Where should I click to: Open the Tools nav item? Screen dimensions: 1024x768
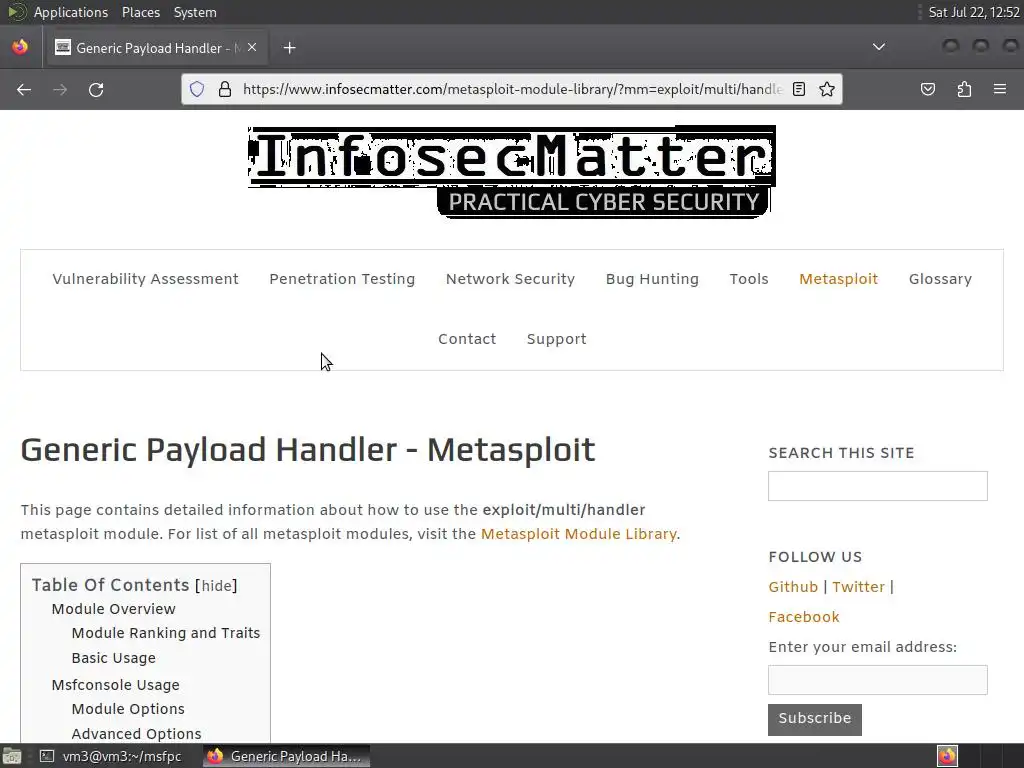coord(748,279)
